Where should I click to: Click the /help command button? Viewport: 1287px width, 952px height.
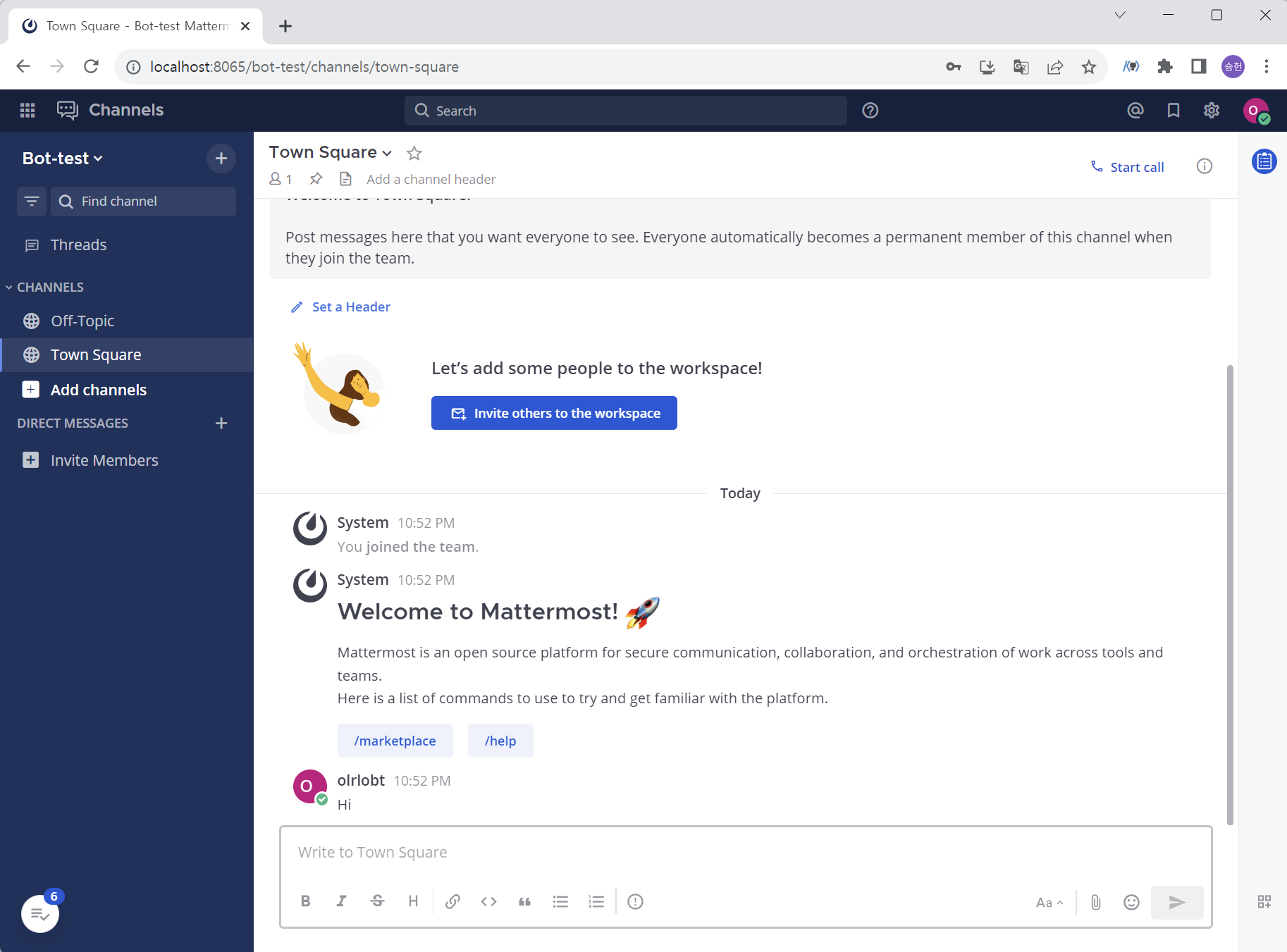click(x=500, y=741)
